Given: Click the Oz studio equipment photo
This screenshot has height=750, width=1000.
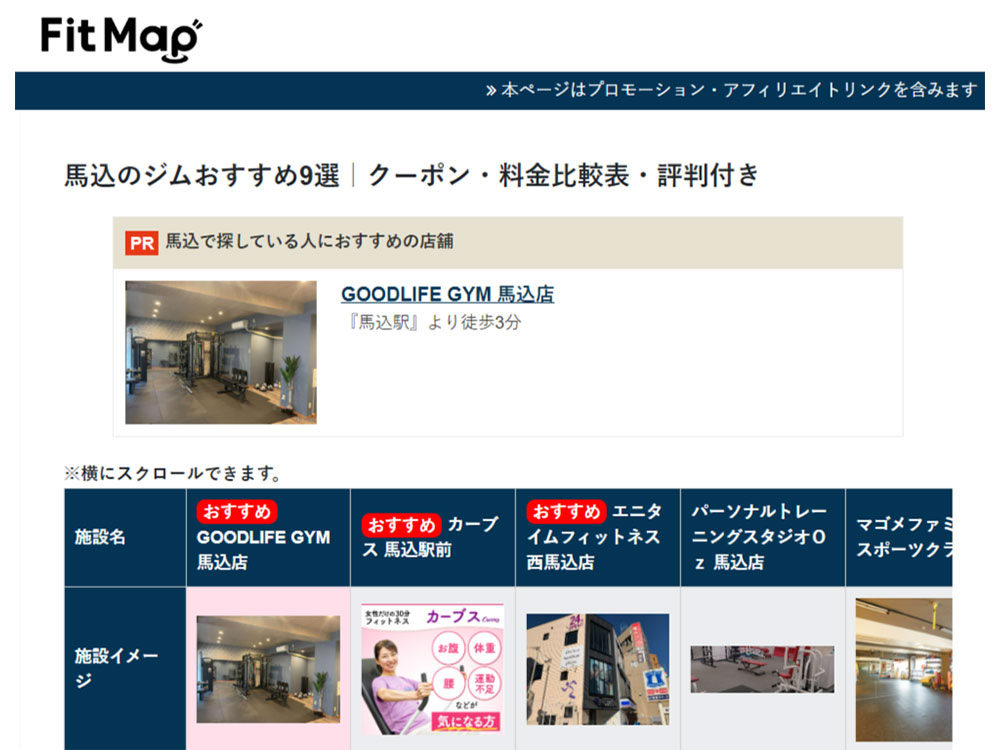Looking at the screenshot, I should (762, 669).
